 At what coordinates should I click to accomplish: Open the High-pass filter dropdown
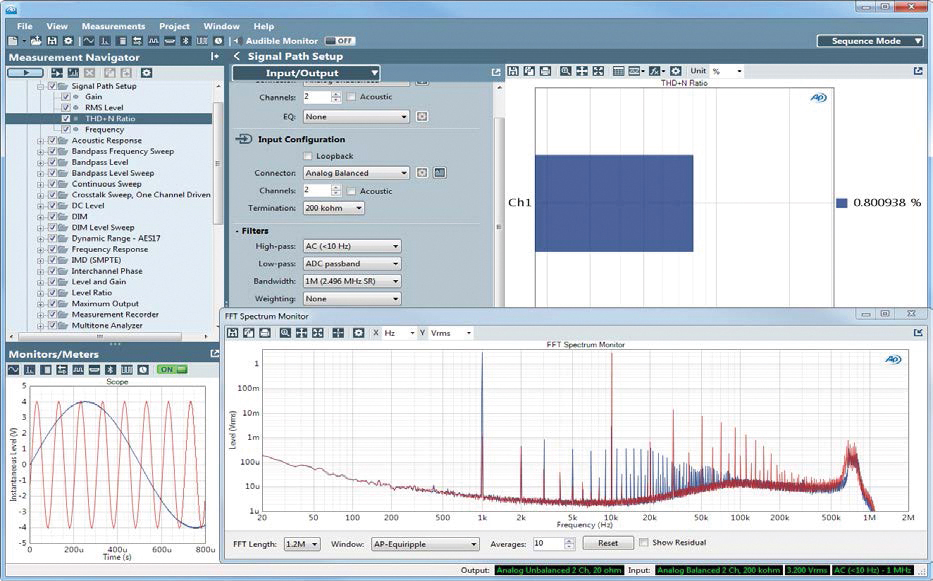click(352, 246)
